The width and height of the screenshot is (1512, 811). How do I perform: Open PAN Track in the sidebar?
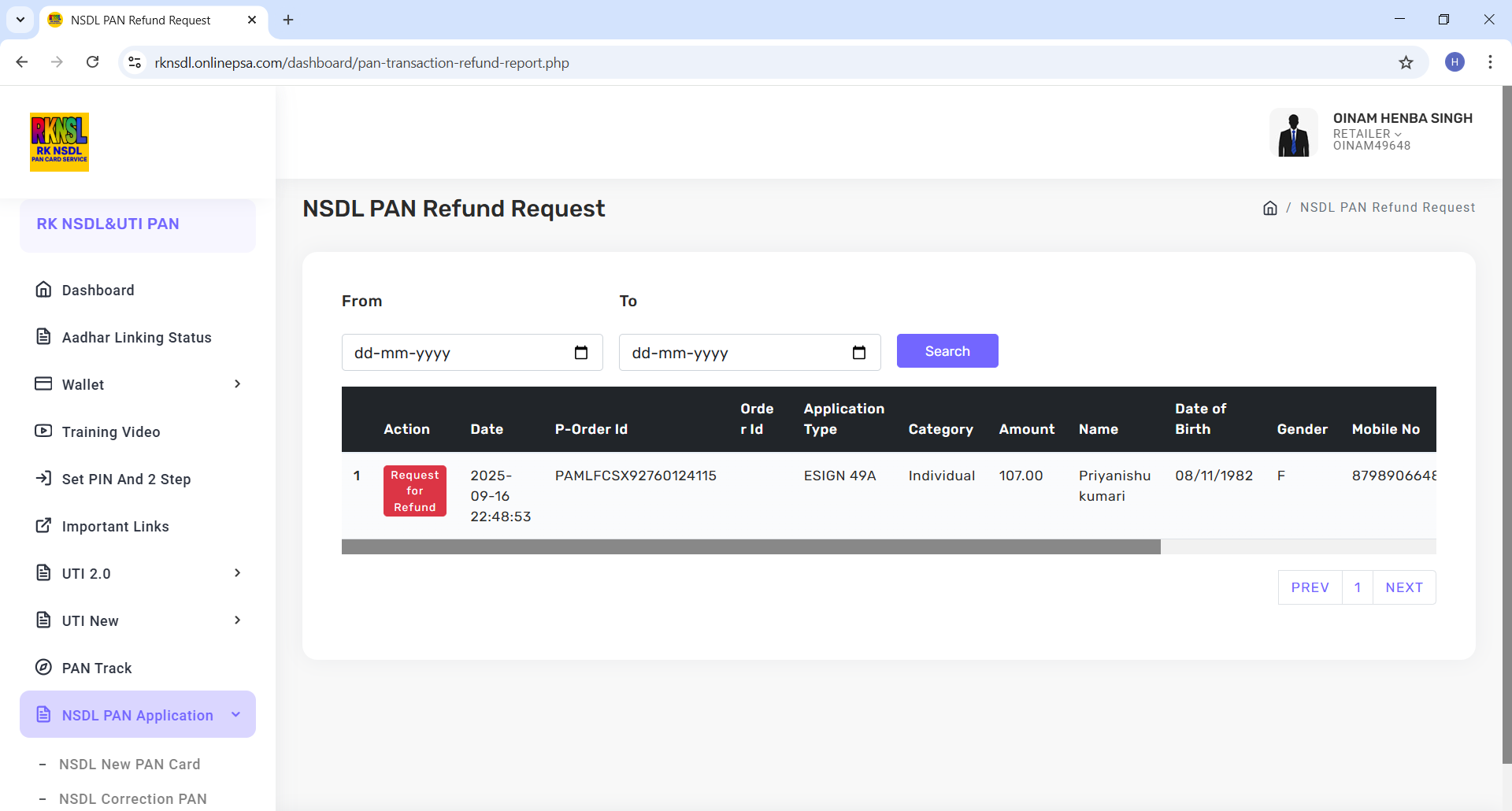click(x=96, y=668)
